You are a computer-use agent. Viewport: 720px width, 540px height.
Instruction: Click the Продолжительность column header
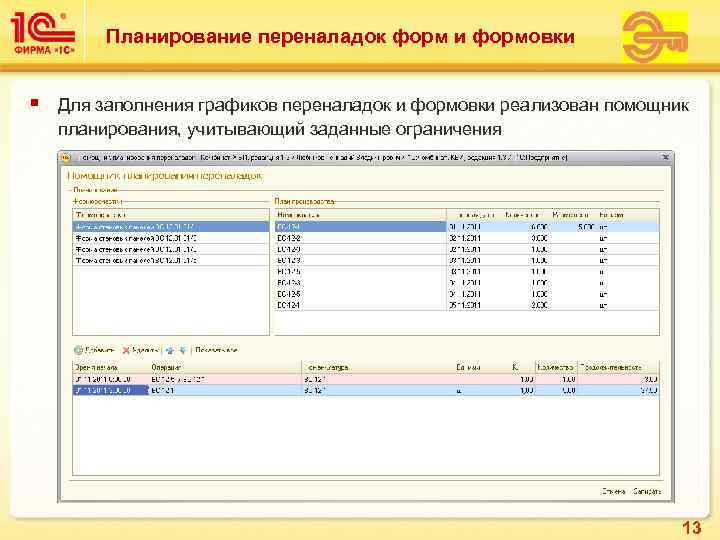(x=618, y=367)
